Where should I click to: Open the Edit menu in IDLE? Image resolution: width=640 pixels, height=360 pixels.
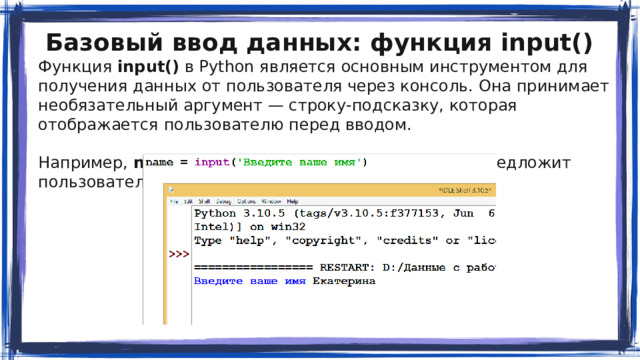(189, 202)
